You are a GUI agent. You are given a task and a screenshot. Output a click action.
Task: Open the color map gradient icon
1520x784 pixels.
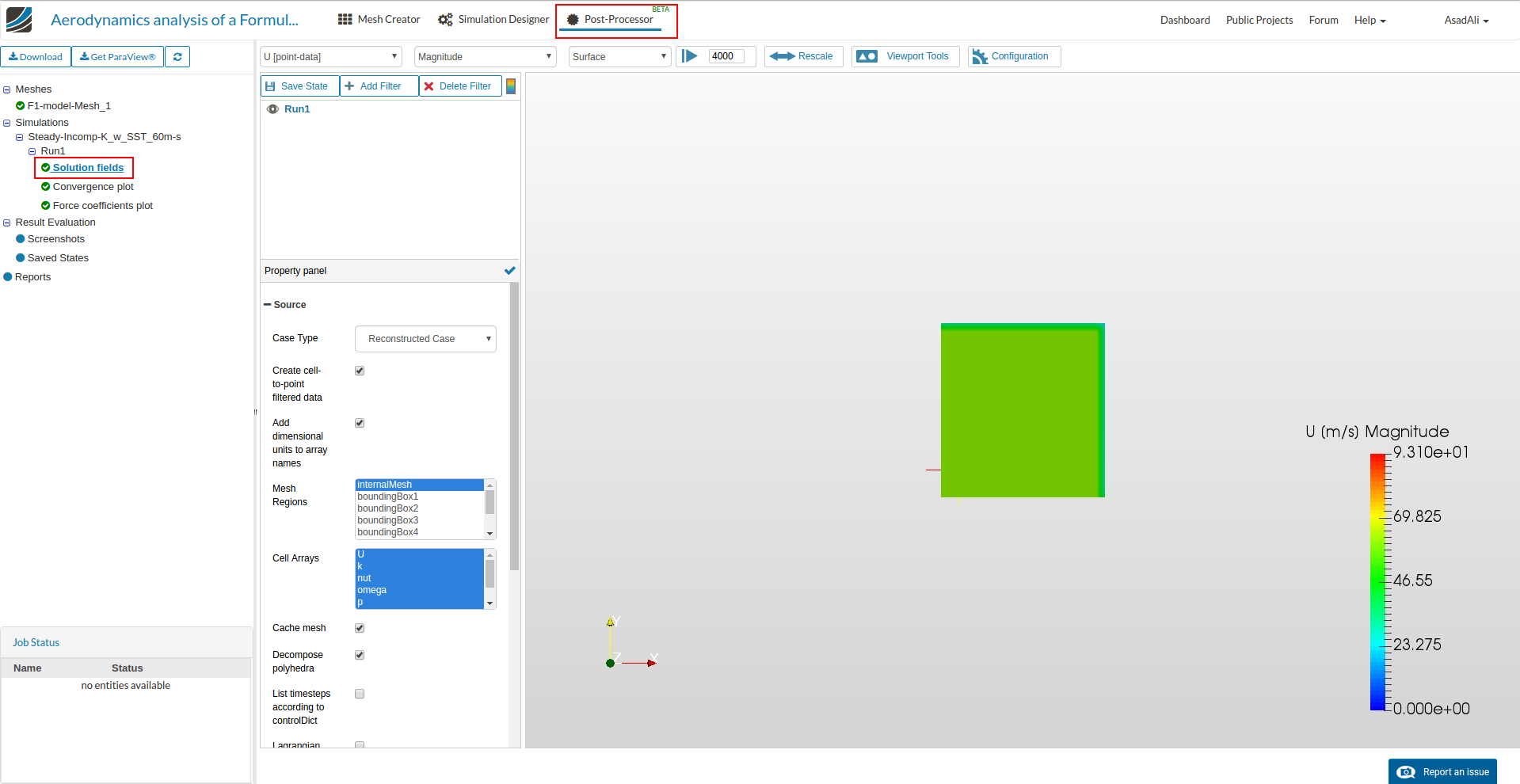tap(511, 86)
